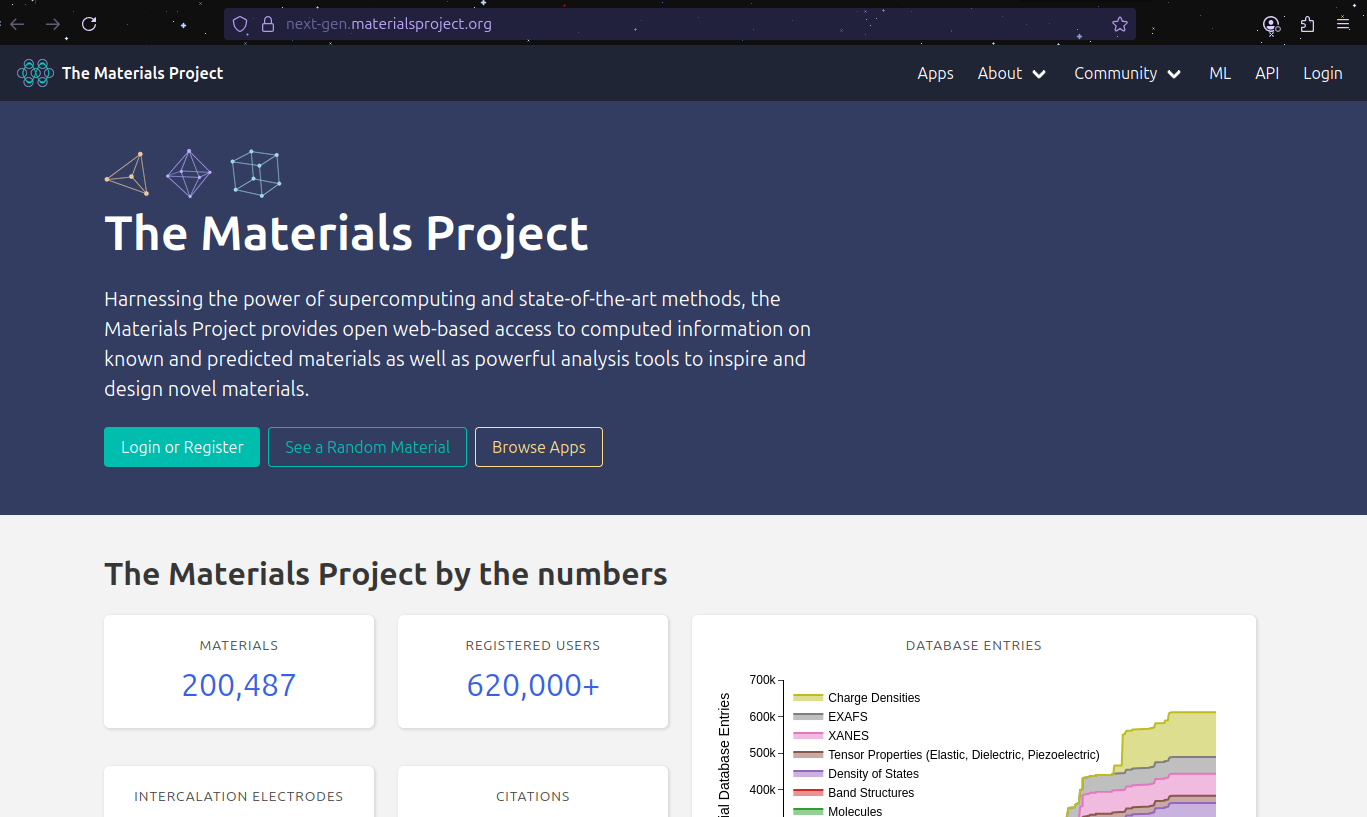Toggle the XANES legend entry
Viewport: 1367px width, 817px height.
[831, 736]
